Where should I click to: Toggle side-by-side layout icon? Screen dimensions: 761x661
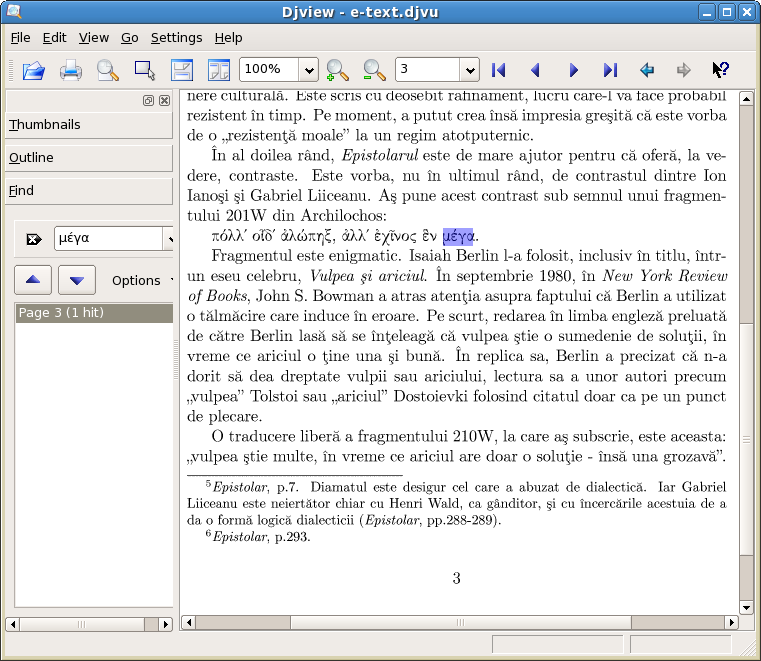click(x=219, y=70)
